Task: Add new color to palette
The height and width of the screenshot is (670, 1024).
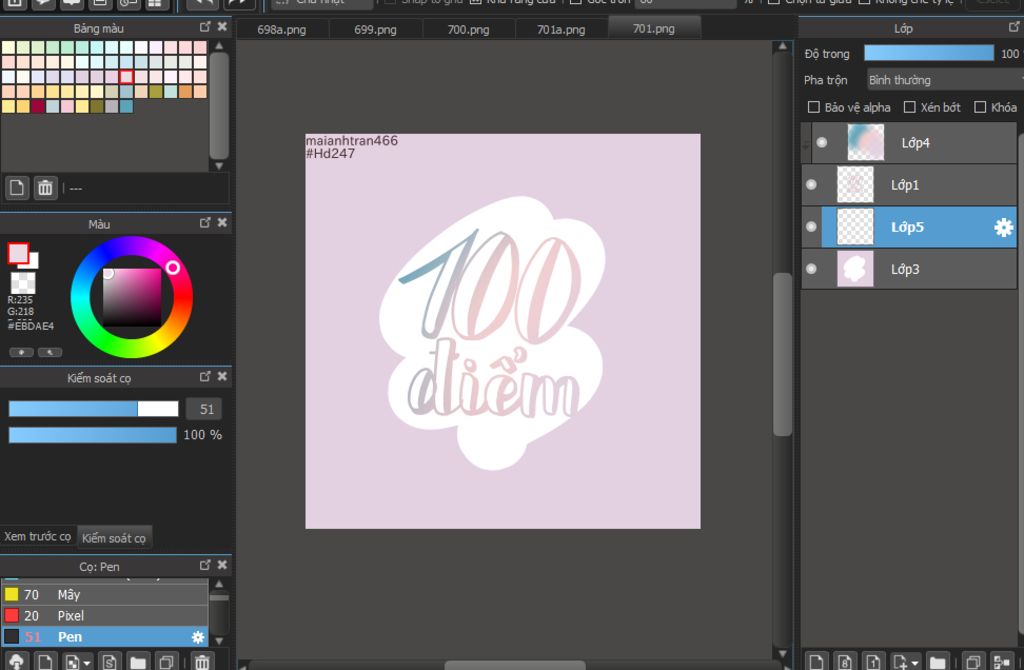Action: [x=17, y=188]
